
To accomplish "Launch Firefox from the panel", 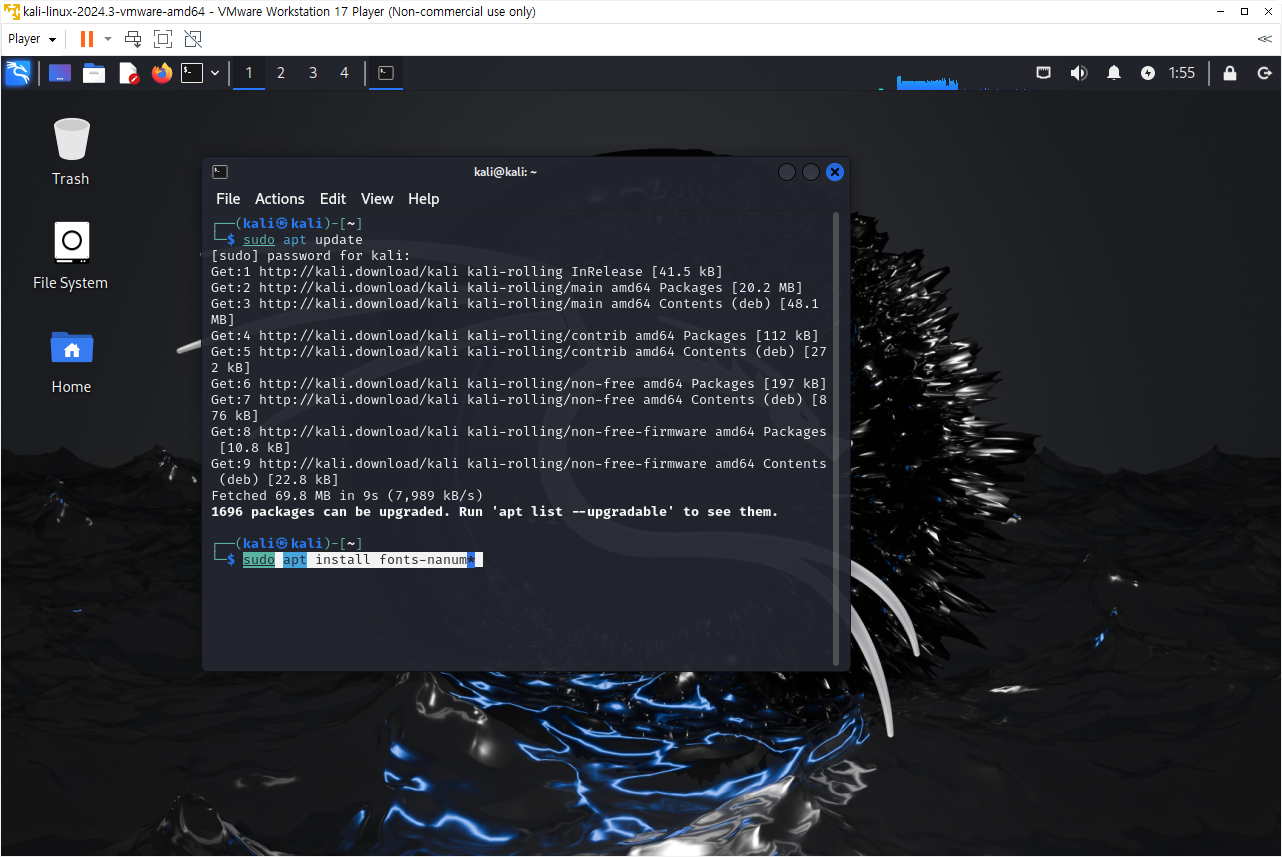I will click(x=162, y=73).
